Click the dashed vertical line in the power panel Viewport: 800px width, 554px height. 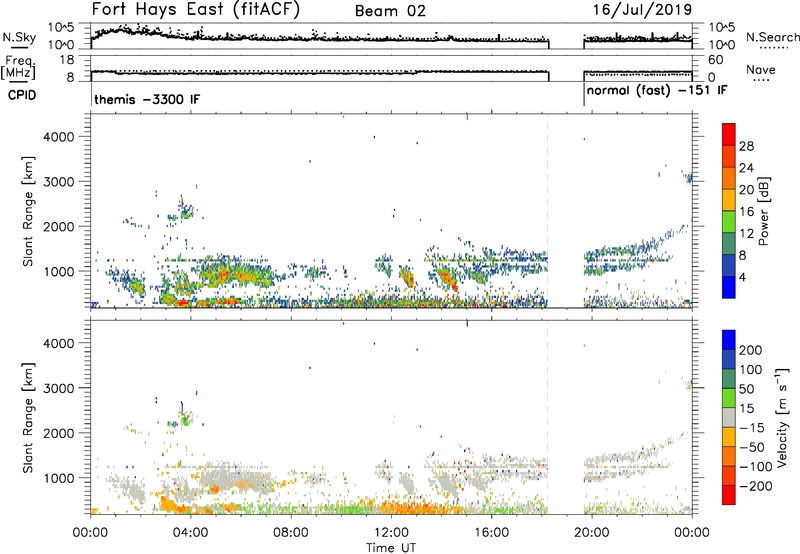coord(547,211)
